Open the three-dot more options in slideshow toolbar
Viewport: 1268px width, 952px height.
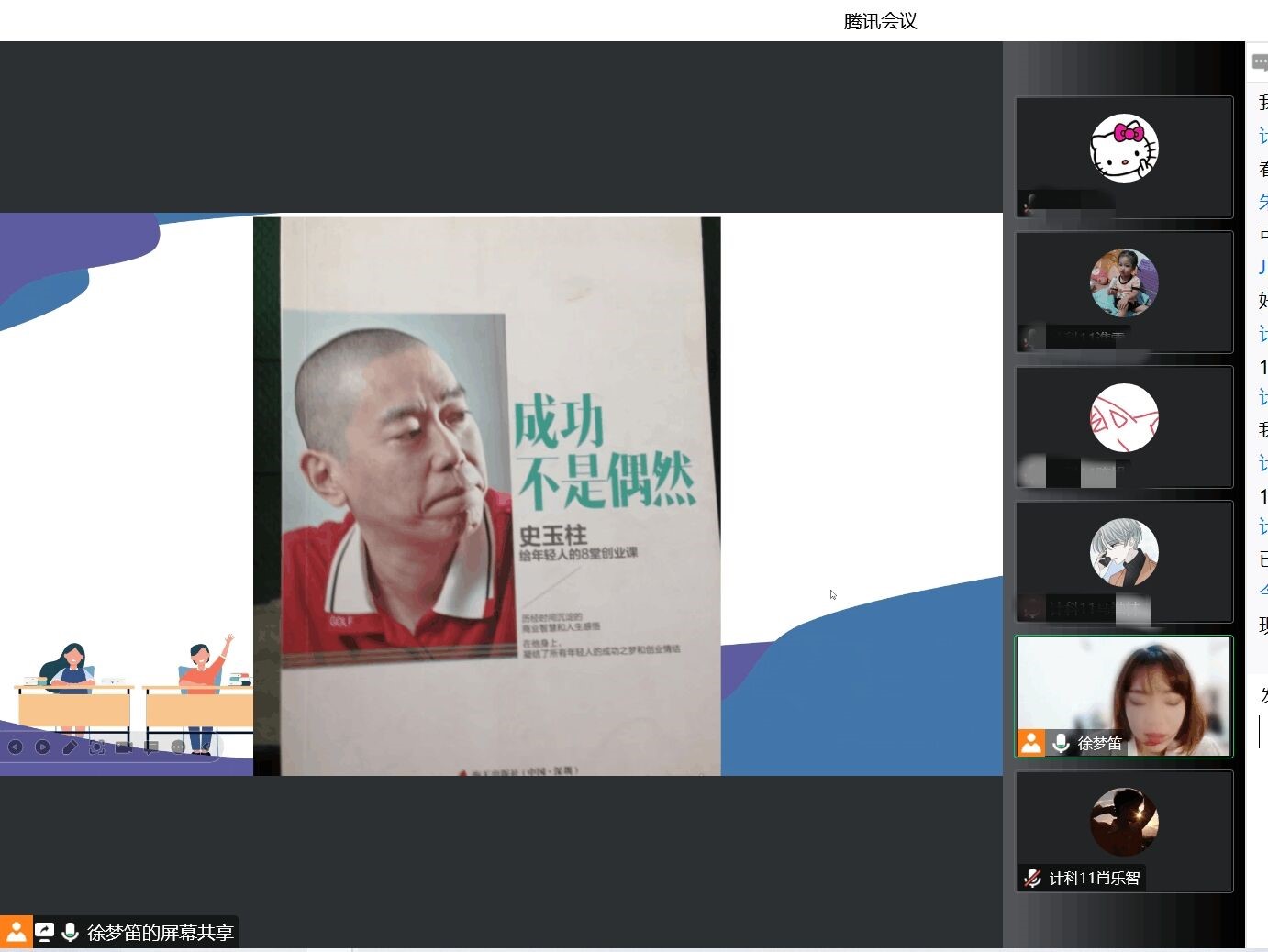click(x=178, y=747)
